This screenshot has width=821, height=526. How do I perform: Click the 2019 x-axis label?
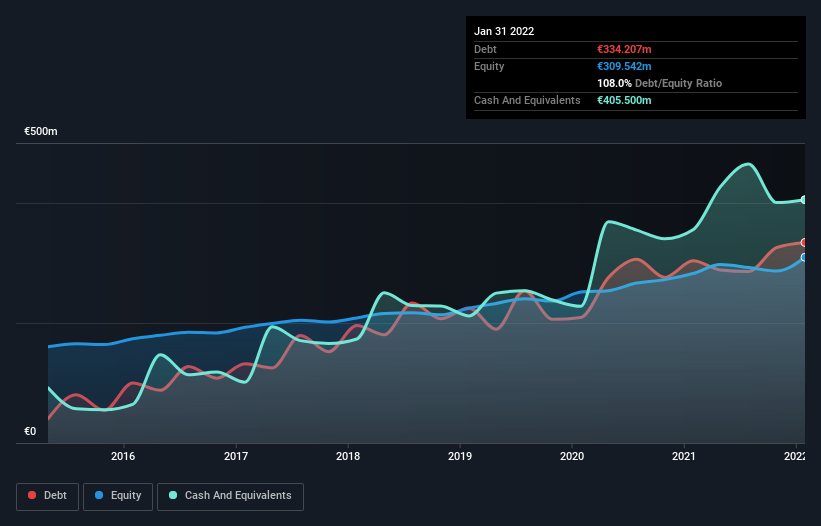[x=460, y=456]
